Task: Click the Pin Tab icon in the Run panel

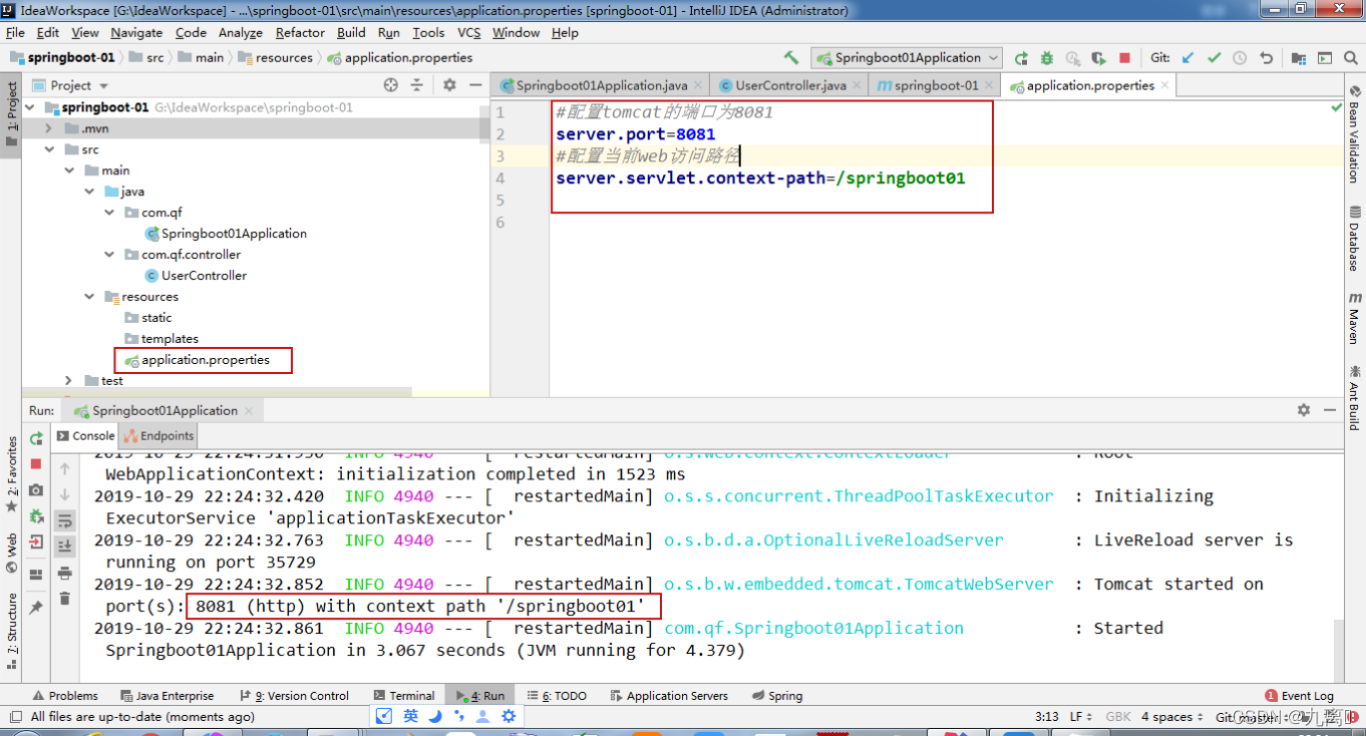Action: 36,607
